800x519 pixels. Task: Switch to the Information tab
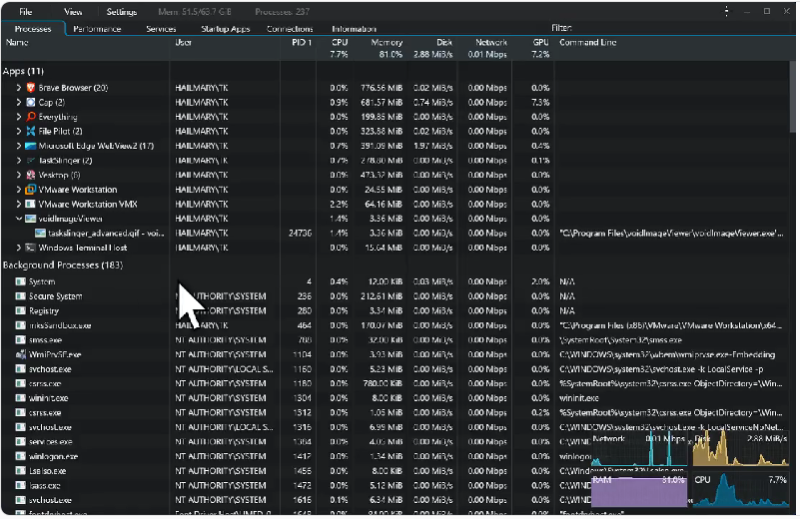354,29
